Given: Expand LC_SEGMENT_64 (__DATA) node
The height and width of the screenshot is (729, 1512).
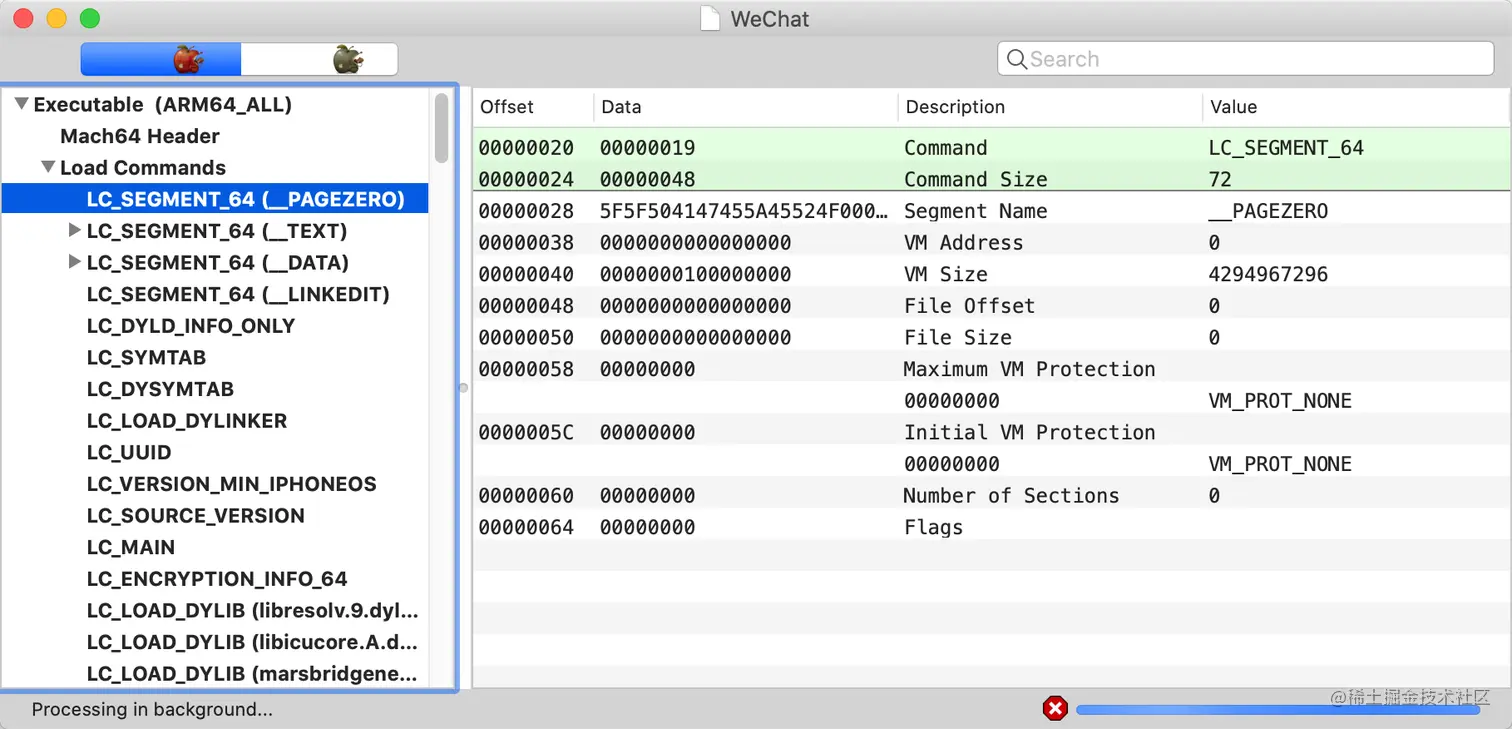Looking at the screenshot, I should click(74, 262).
